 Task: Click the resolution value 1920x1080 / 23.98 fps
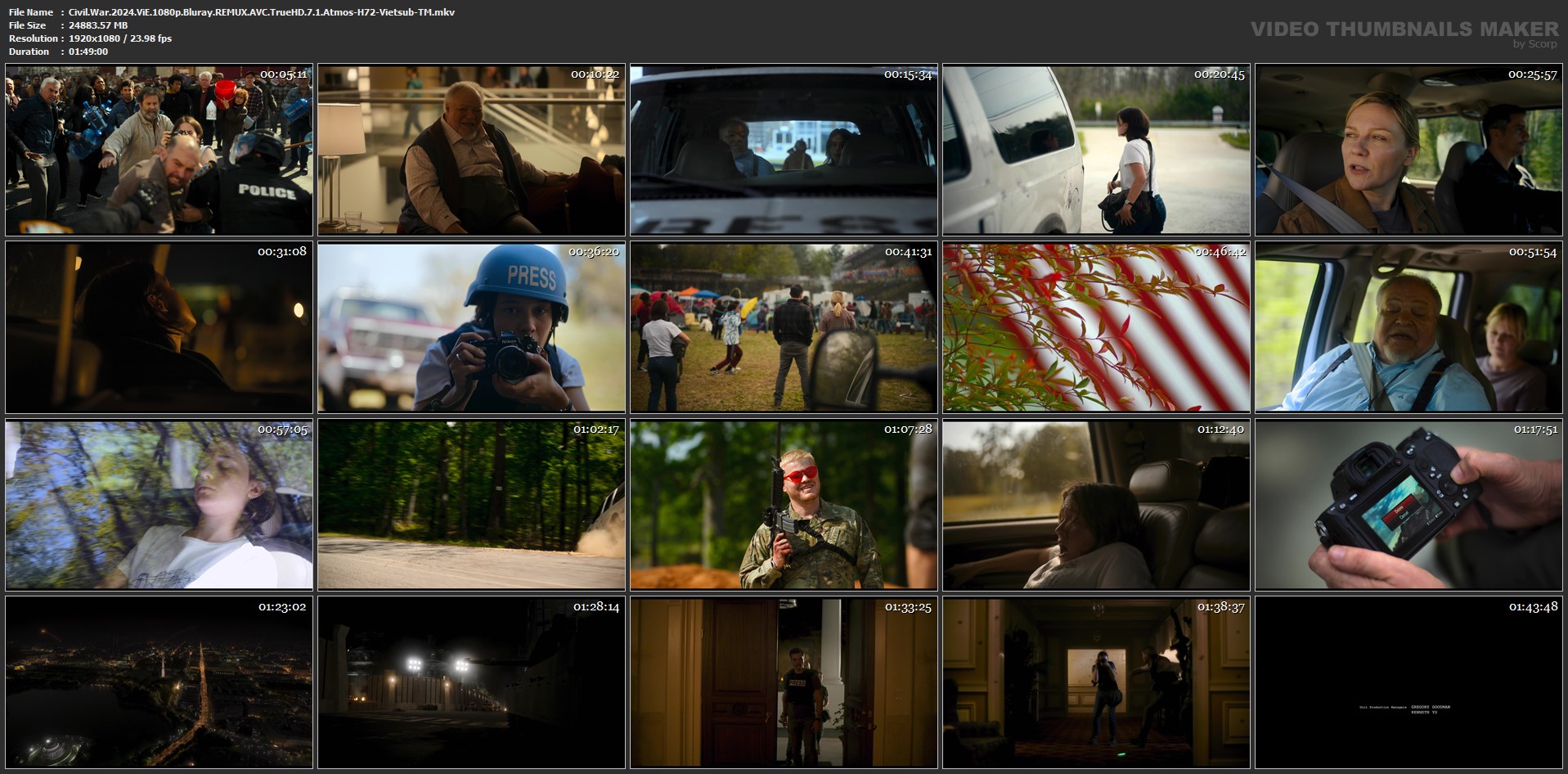point(120,38)
